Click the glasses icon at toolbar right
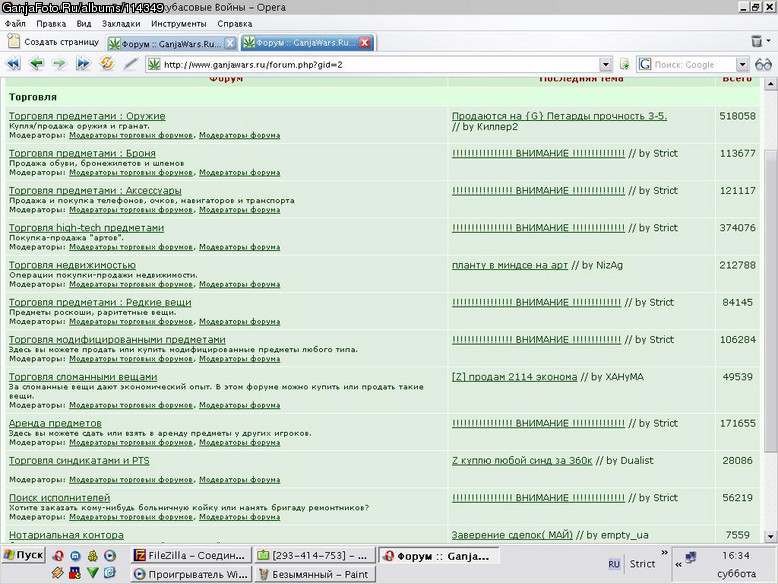 764,65
